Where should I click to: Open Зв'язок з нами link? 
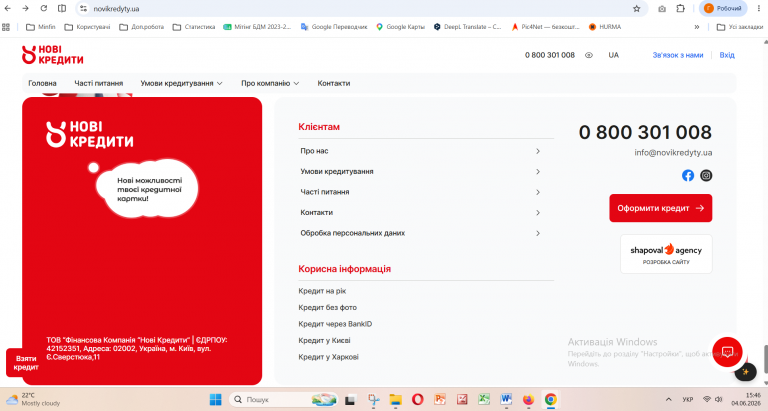coord(677,55)
